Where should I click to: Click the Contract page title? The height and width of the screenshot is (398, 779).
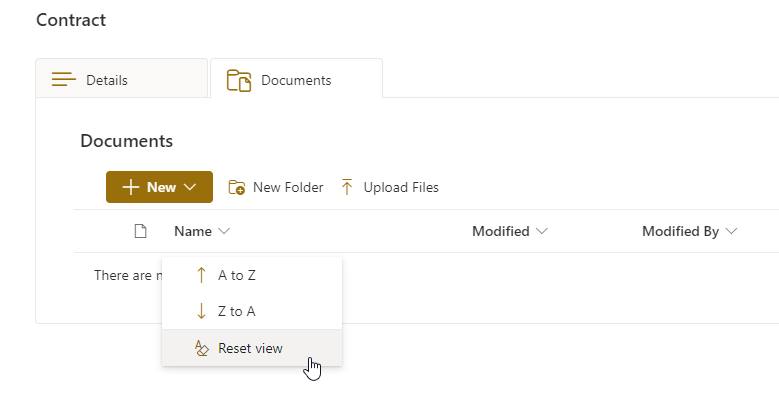(71, 20)
